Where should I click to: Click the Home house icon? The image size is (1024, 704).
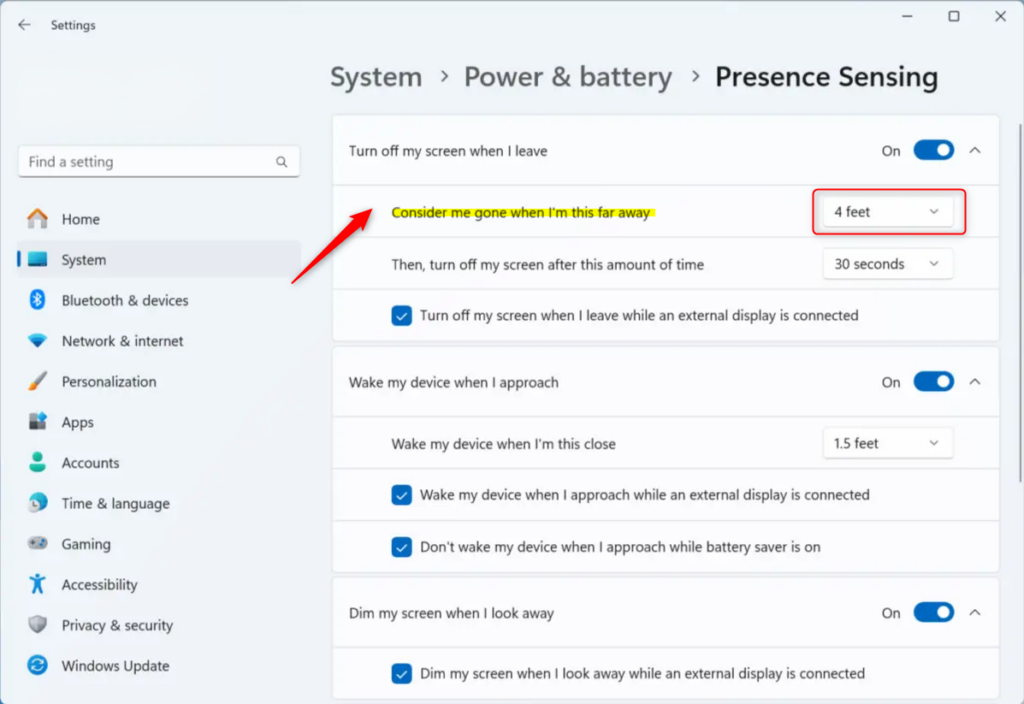[37, 219]
